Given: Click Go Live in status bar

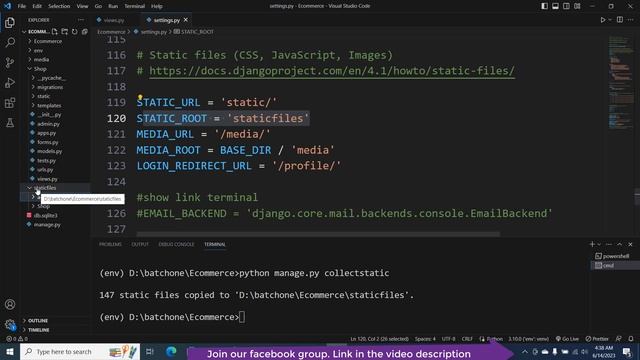Looking at the screenshot, I should 567,339.
